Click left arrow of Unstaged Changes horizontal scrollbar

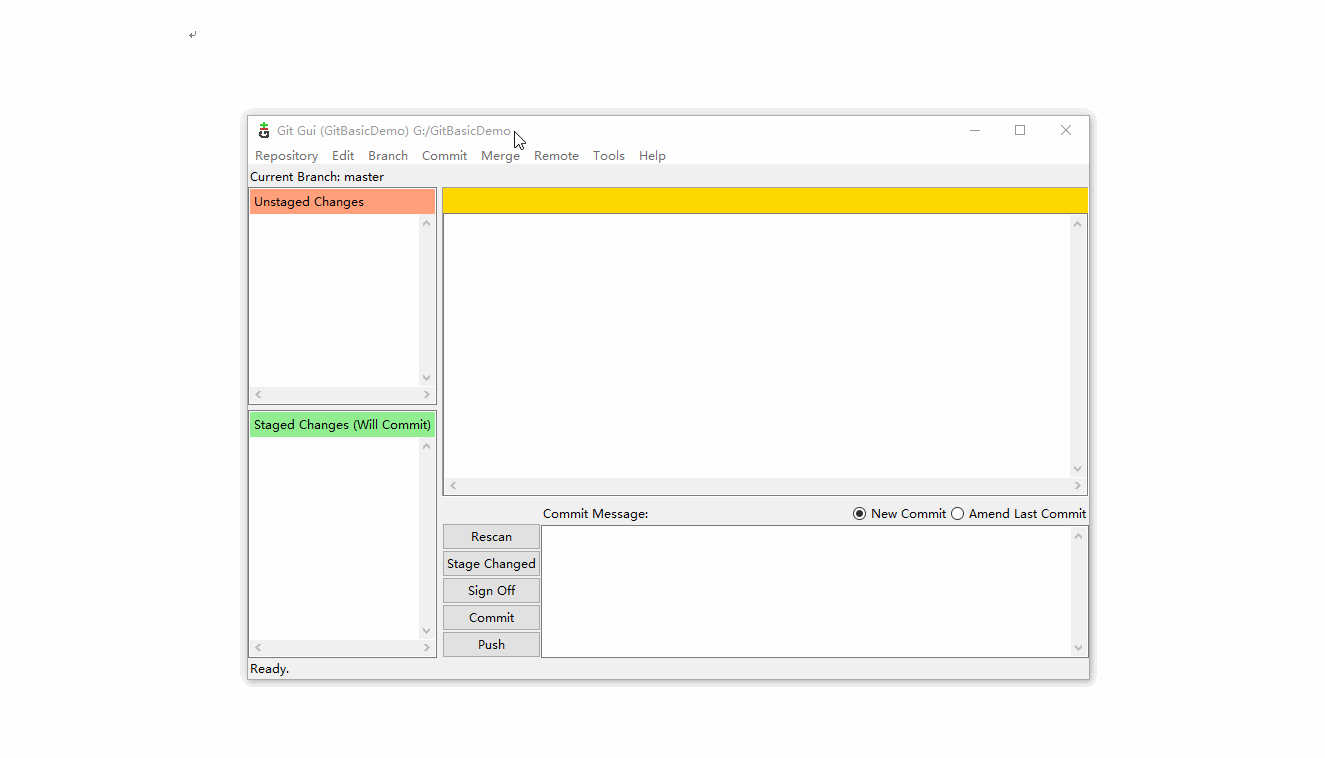coord(258,395)
